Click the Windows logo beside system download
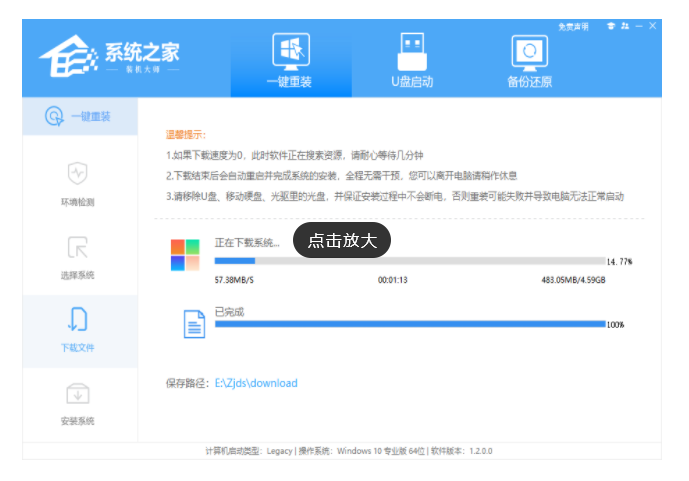Image resolution: width=689 pixels, height=481 pixels. point(185,255)
